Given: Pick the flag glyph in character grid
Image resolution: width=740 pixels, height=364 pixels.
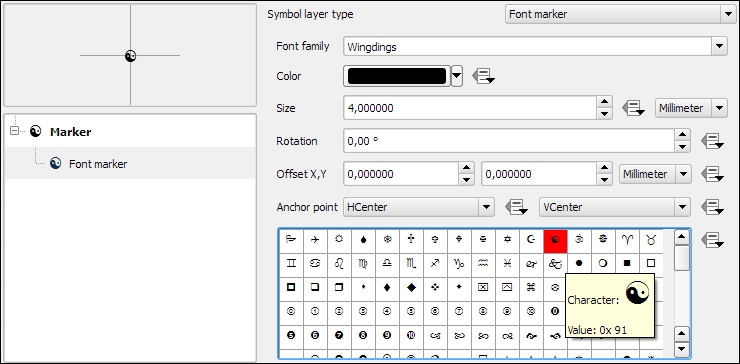Looking at the screenshot, I should tap(291, 240).
